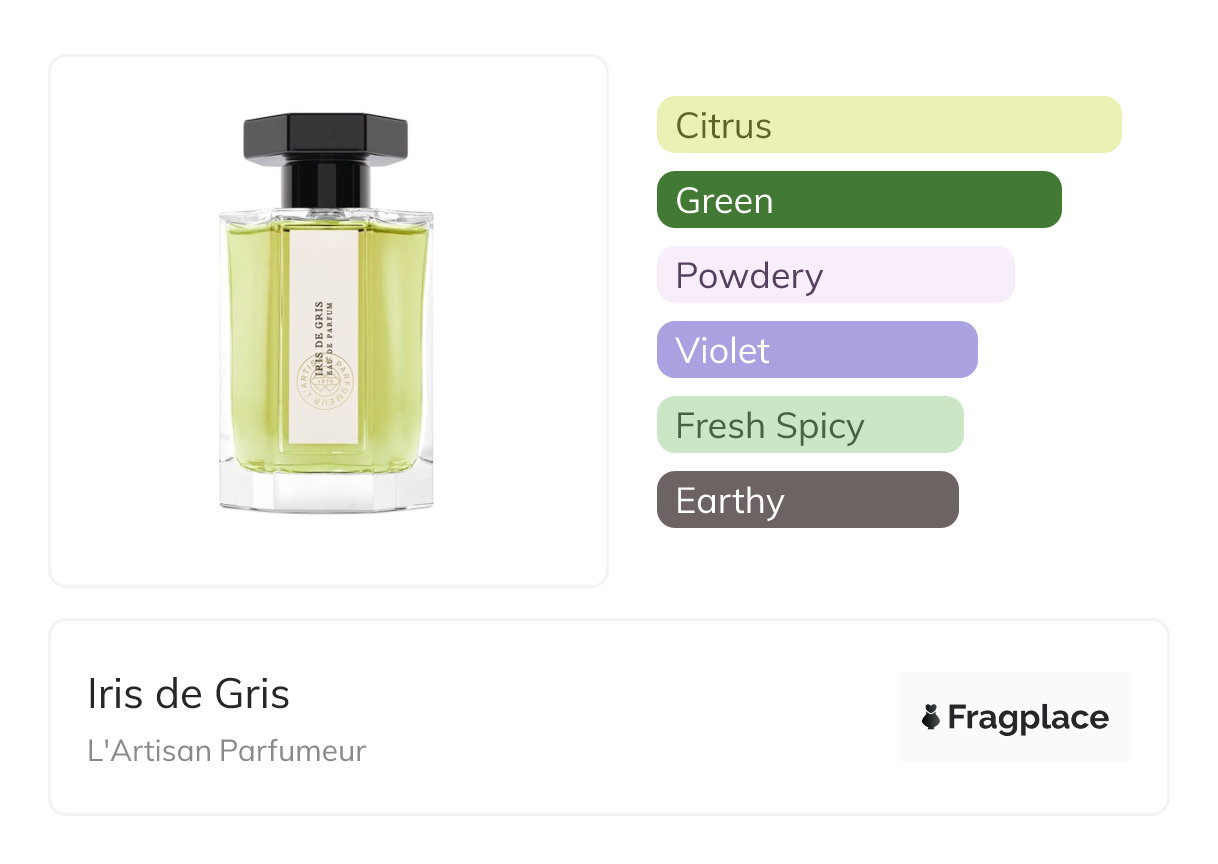Click the Fragplace wordmark text
This screenshot has width=1218, height=864.
coord(1028,718)
